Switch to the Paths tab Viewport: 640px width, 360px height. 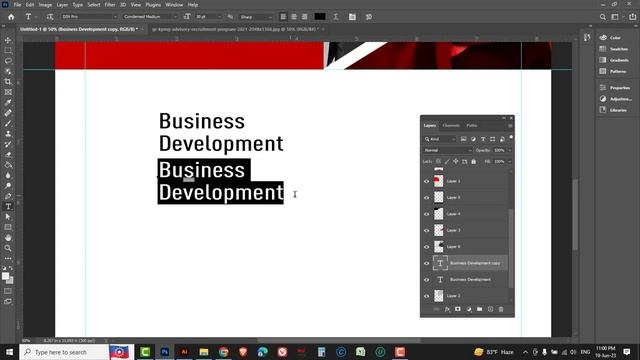coord(472,126)
